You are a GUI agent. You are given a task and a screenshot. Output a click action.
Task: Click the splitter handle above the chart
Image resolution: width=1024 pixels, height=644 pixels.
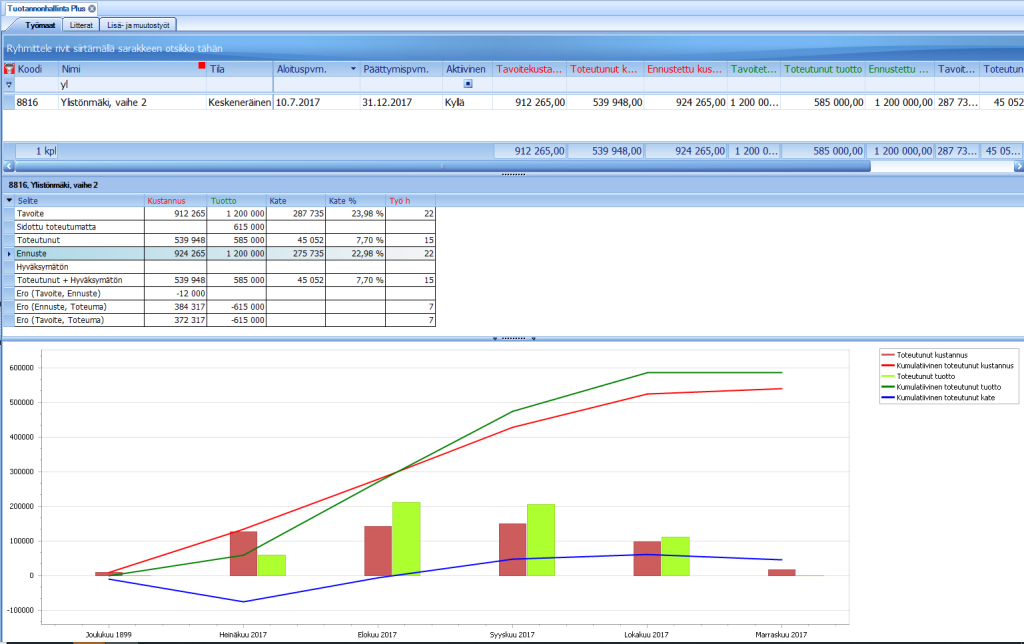[513, 338]
